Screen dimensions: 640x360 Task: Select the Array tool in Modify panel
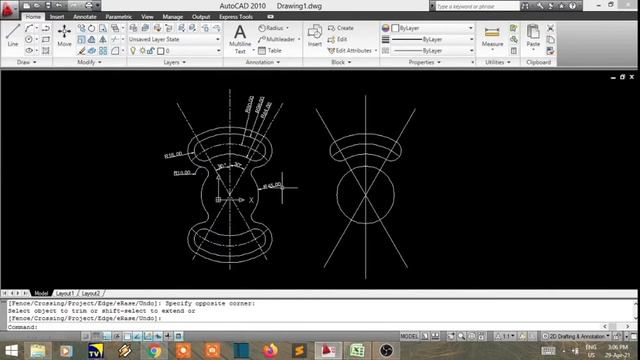tap(103, 51)
